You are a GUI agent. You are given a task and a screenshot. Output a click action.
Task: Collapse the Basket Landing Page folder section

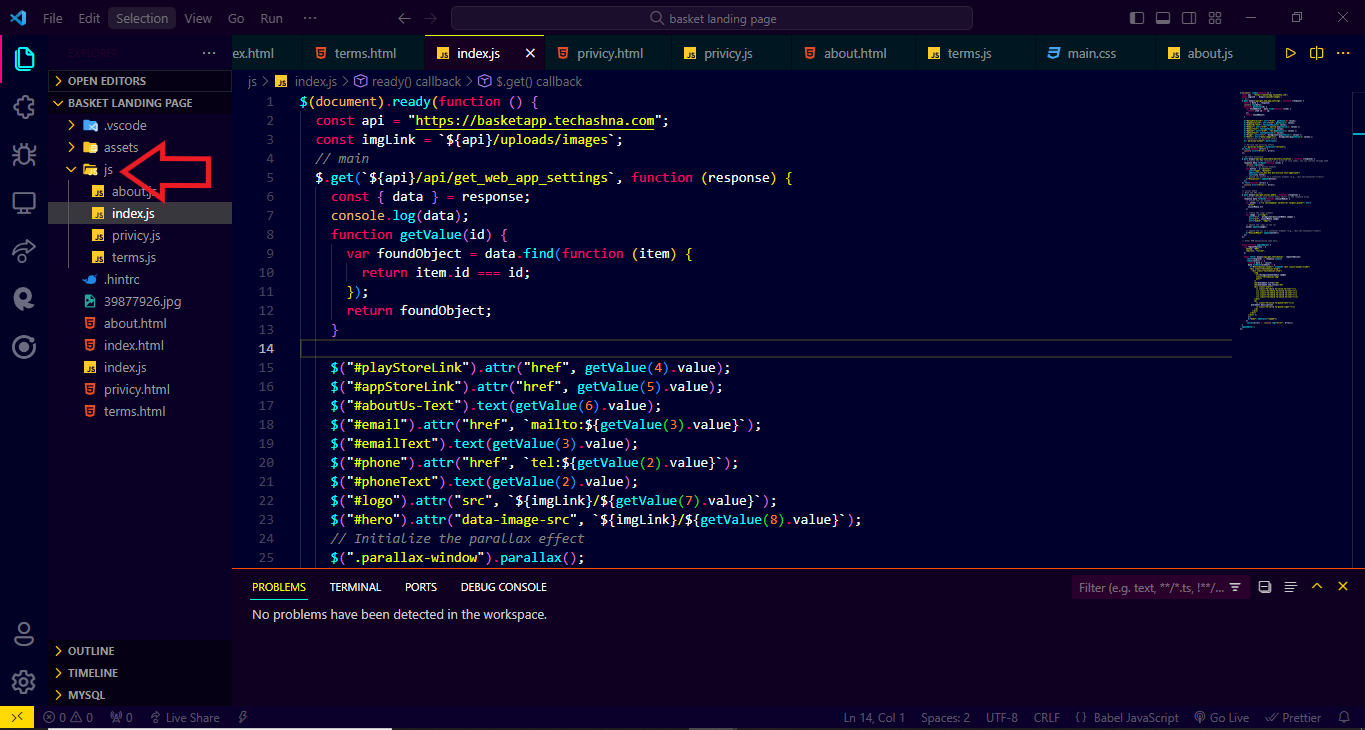click(140, 103)
